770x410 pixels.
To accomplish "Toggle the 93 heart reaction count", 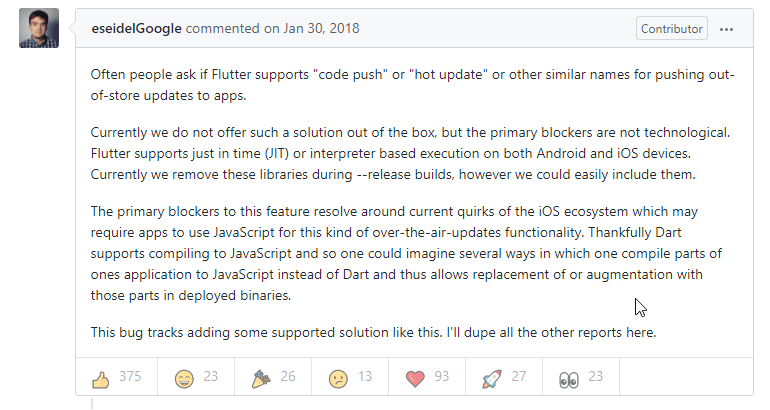I will point(442,378).
